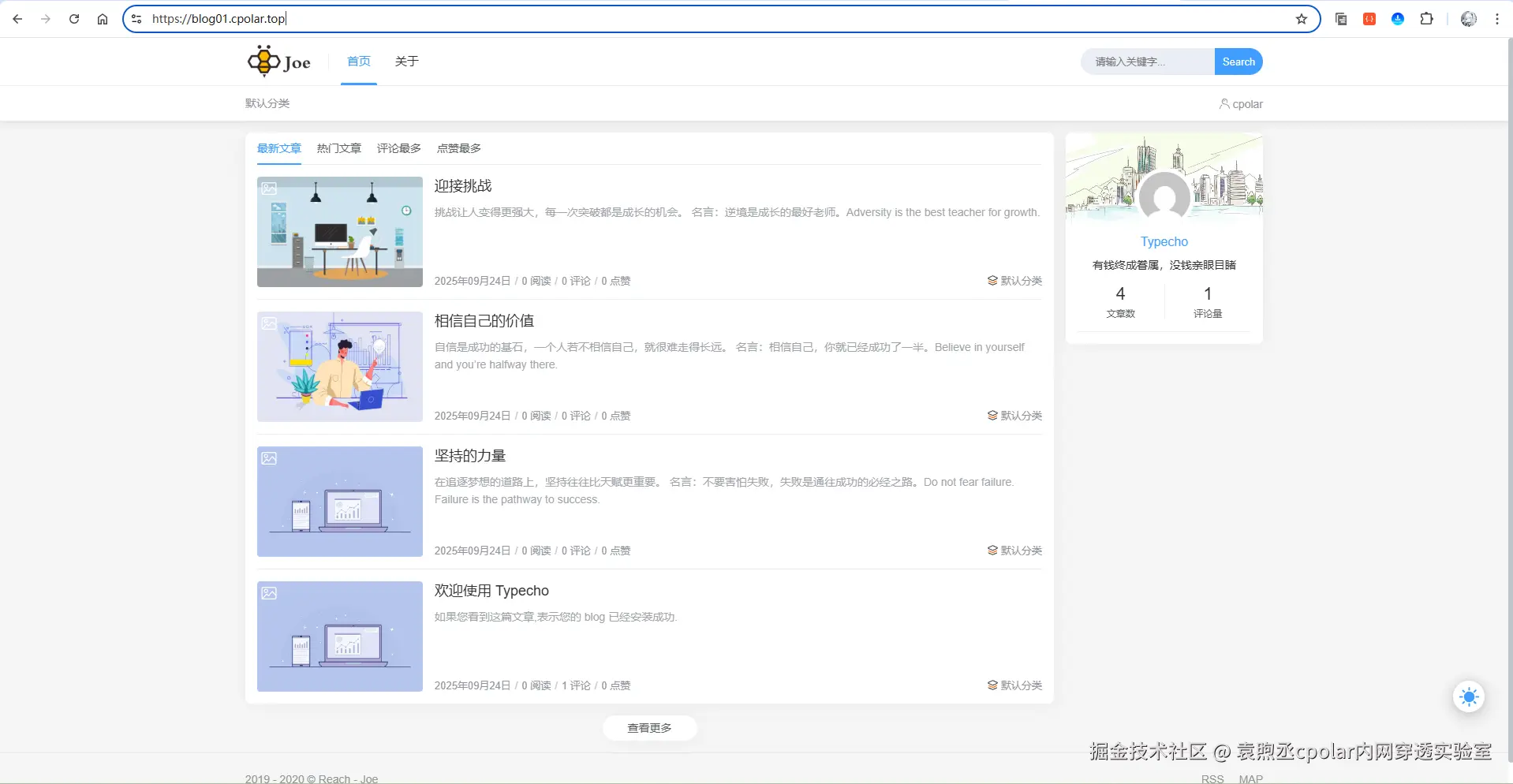Switch to 热门文章 tab
The width and height of the screenshot is (1513, 784).
pos(338,148)
